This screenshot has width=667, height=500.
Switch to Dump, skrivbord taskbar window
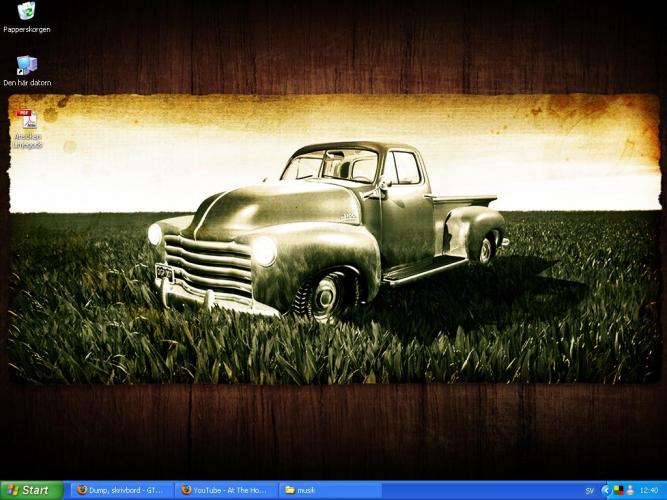120,490
